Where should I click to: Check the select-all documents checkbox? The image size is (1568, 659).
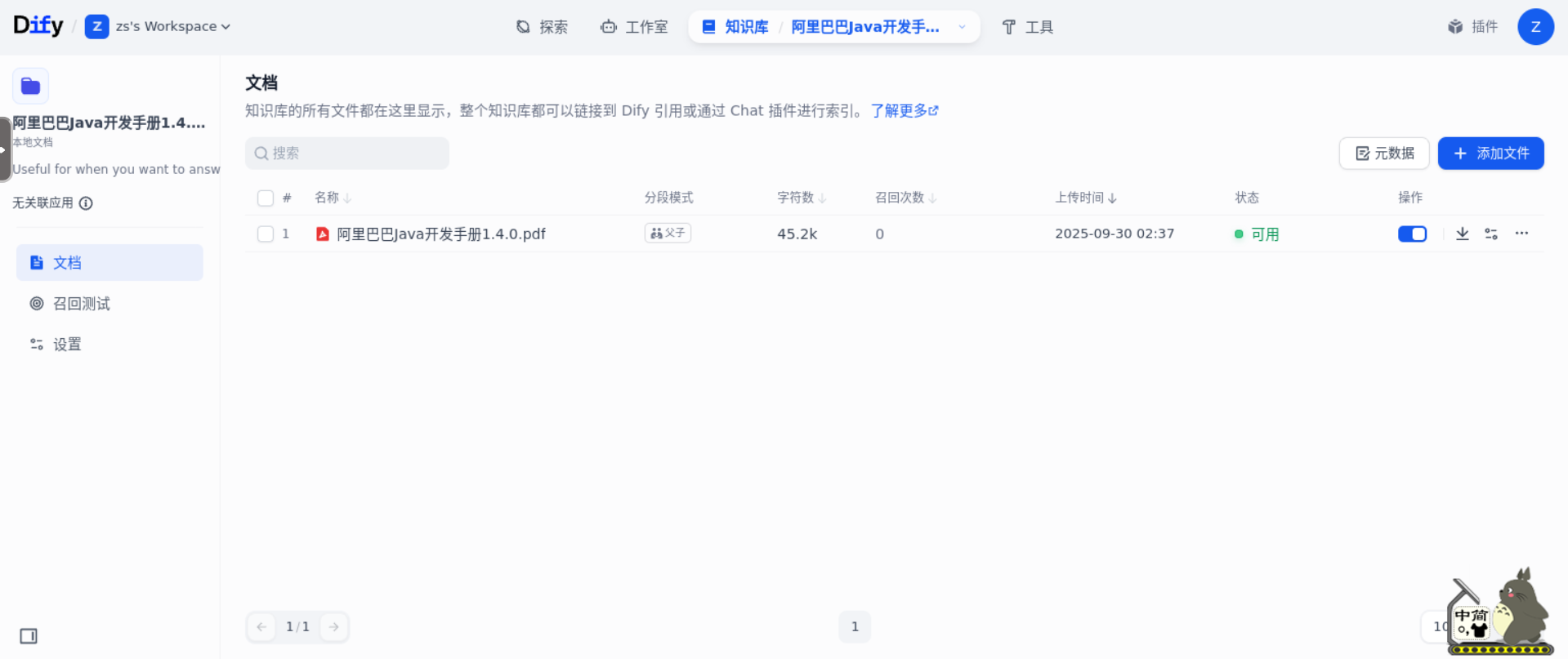[x=266, y=198]
